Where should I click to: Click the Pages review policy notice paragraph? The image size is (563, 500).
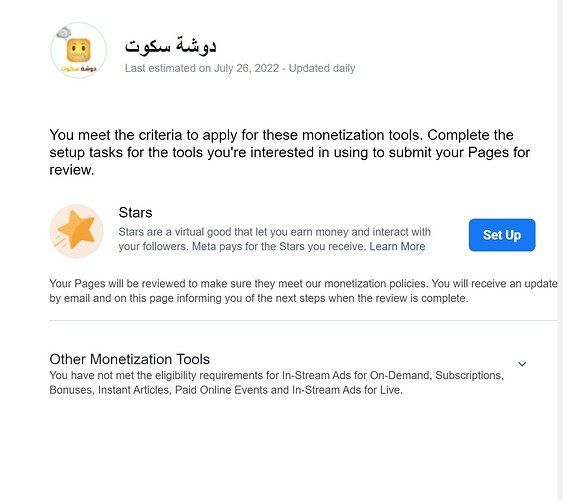pyautogui.click(x=303, y=291)
